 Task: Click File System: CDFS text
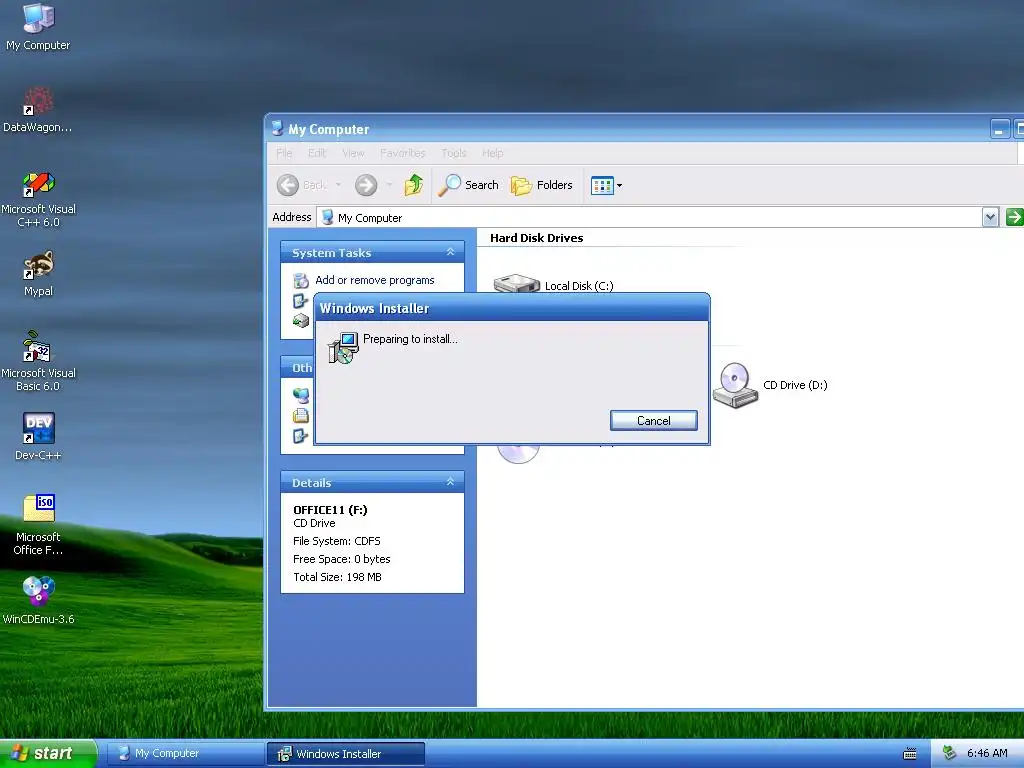click(x=336, y=541)
